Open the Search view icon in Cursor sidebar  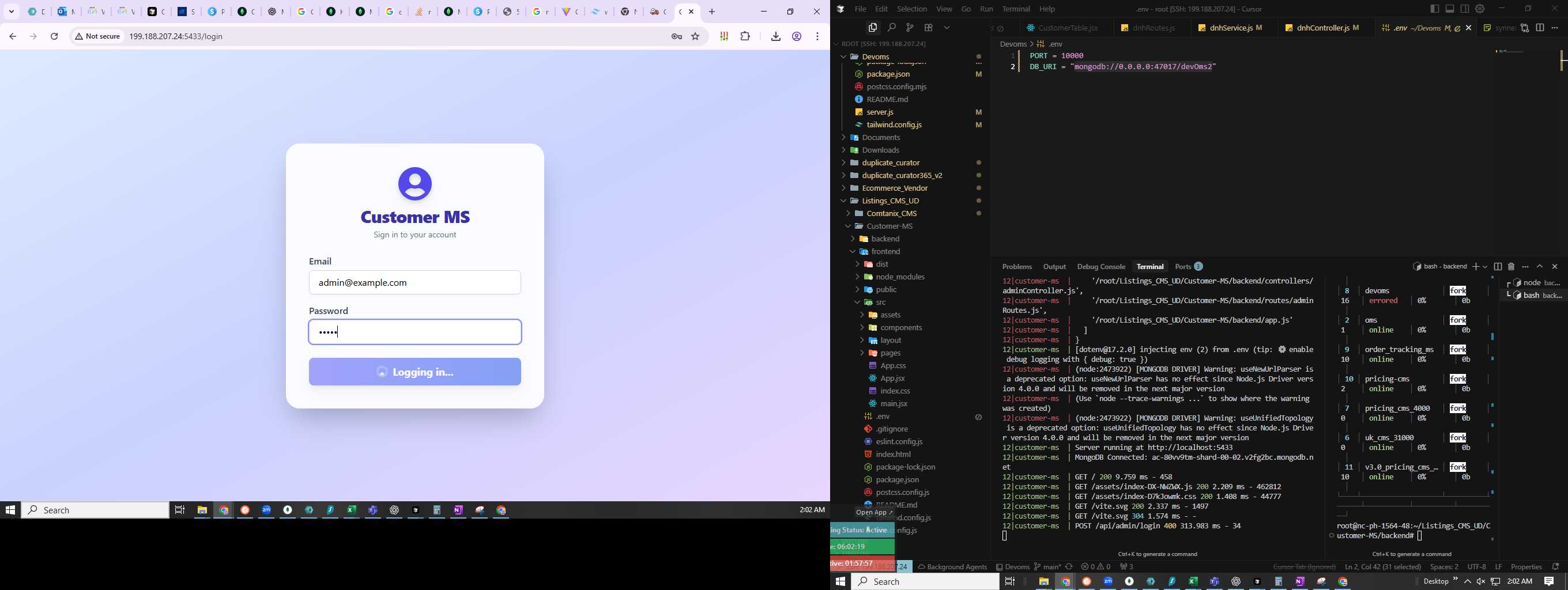(892, 28)
